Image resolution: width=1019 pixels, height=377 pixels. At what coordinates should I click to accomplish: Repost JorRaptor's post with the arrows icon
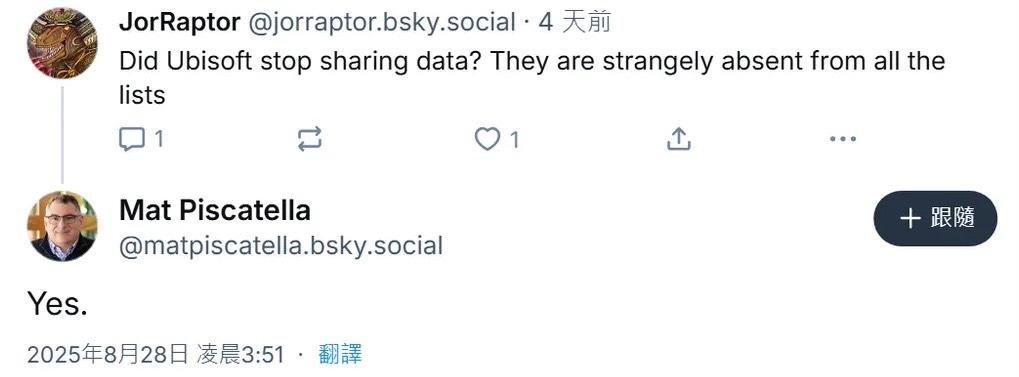[x=309, y=138]
